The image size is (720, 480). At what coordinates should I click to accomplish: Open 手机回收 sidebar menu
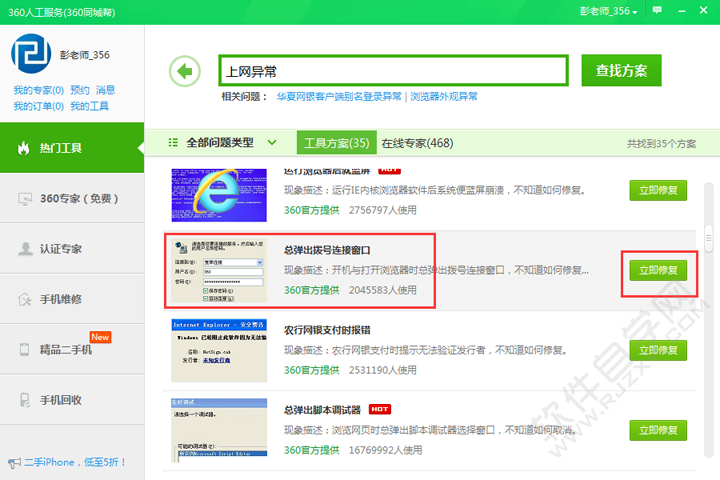[72, 400]
